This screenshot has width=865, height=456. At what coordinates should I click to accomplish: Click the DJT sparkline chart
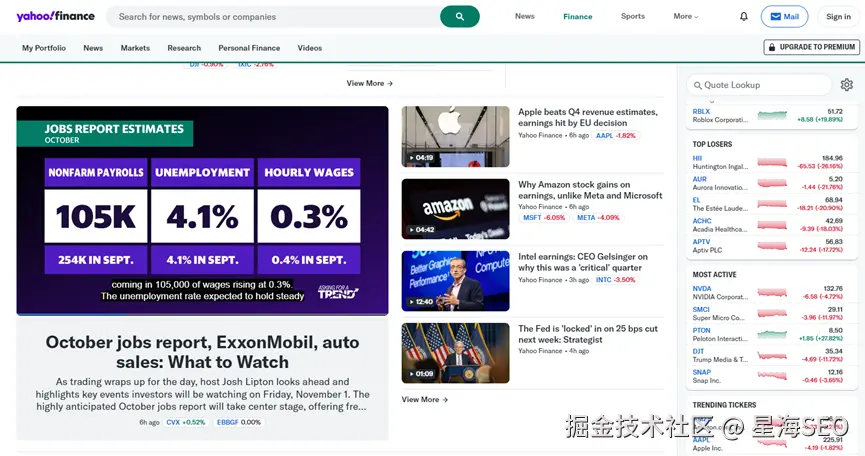tap(772, 356)
